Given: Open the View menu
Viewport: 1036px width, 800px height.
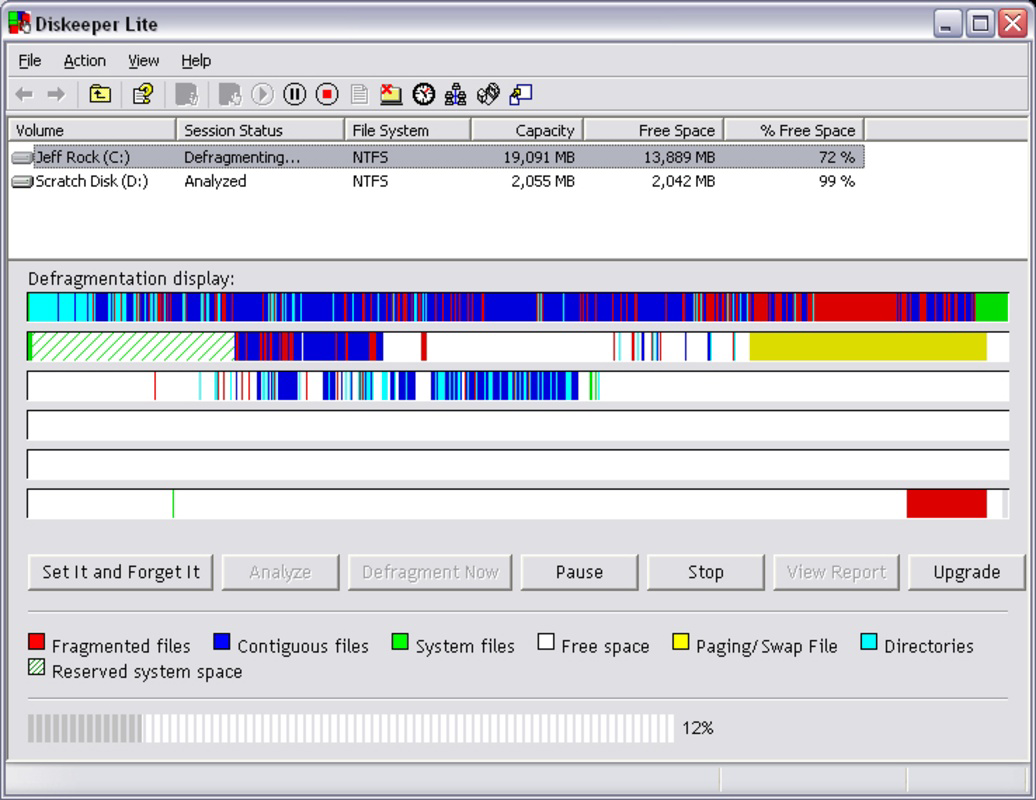Looking at the screenshot, I should (143, 60).
